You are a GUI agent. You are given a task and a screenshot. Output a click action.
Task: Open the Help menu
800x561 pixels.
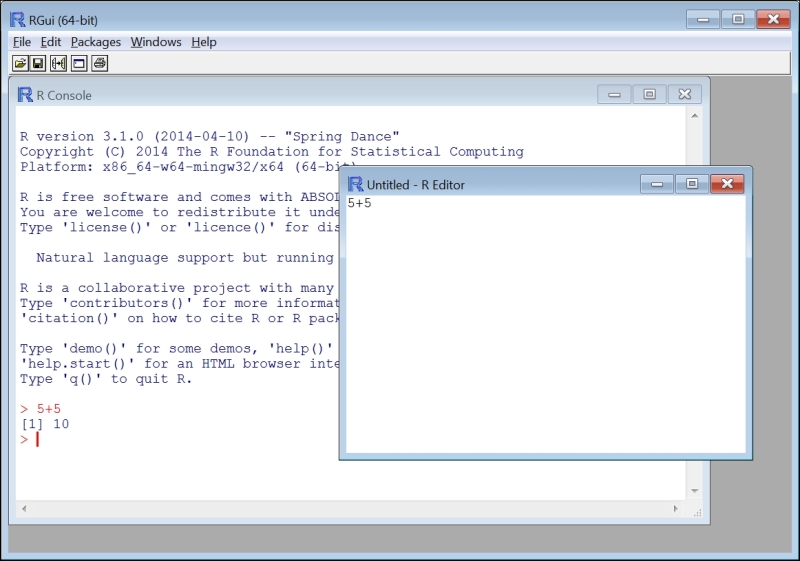click(204, 42)
